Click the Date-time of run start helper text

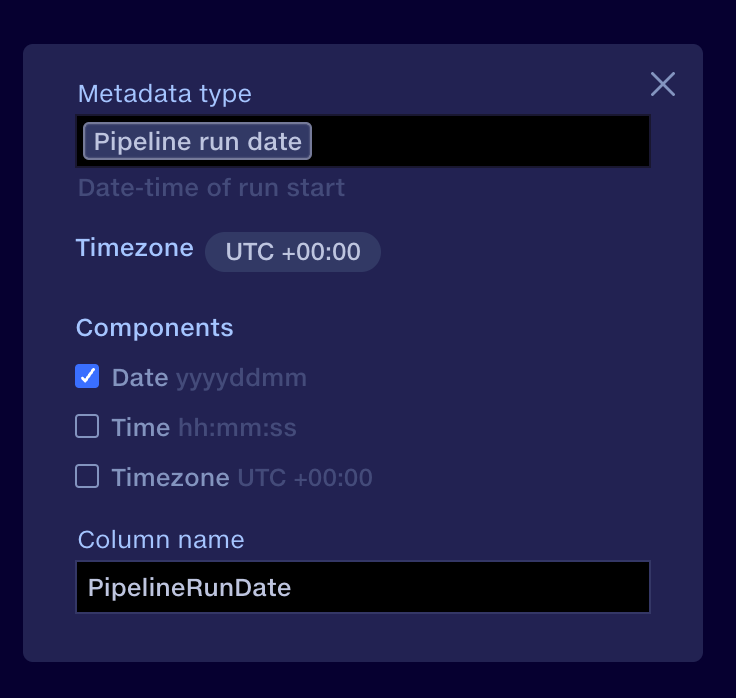tap(211, 188)
